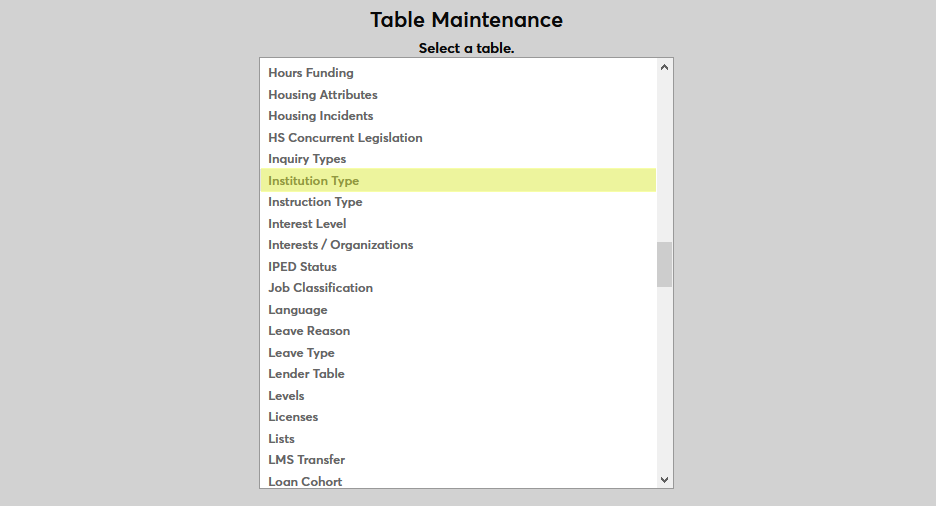Screen dimensions: 936x506
Task: Choose Licenses from the table list
Action: pyautogui.click(x=293, y=417)
